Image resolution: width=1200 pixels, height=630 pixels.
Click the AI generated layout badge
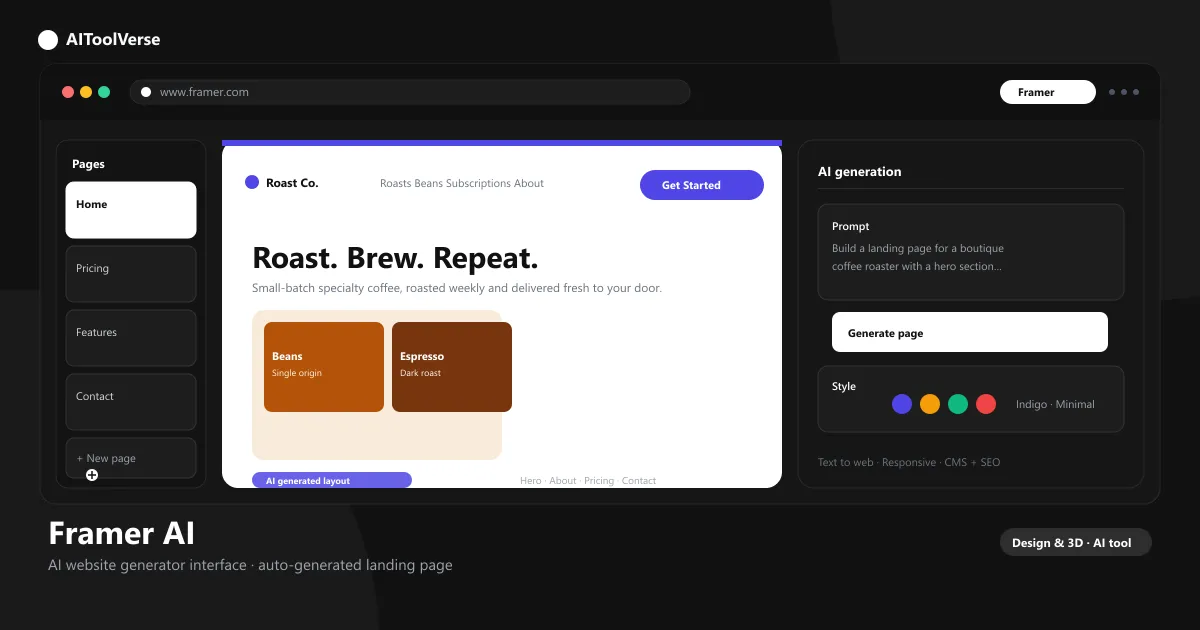point(332,480)
